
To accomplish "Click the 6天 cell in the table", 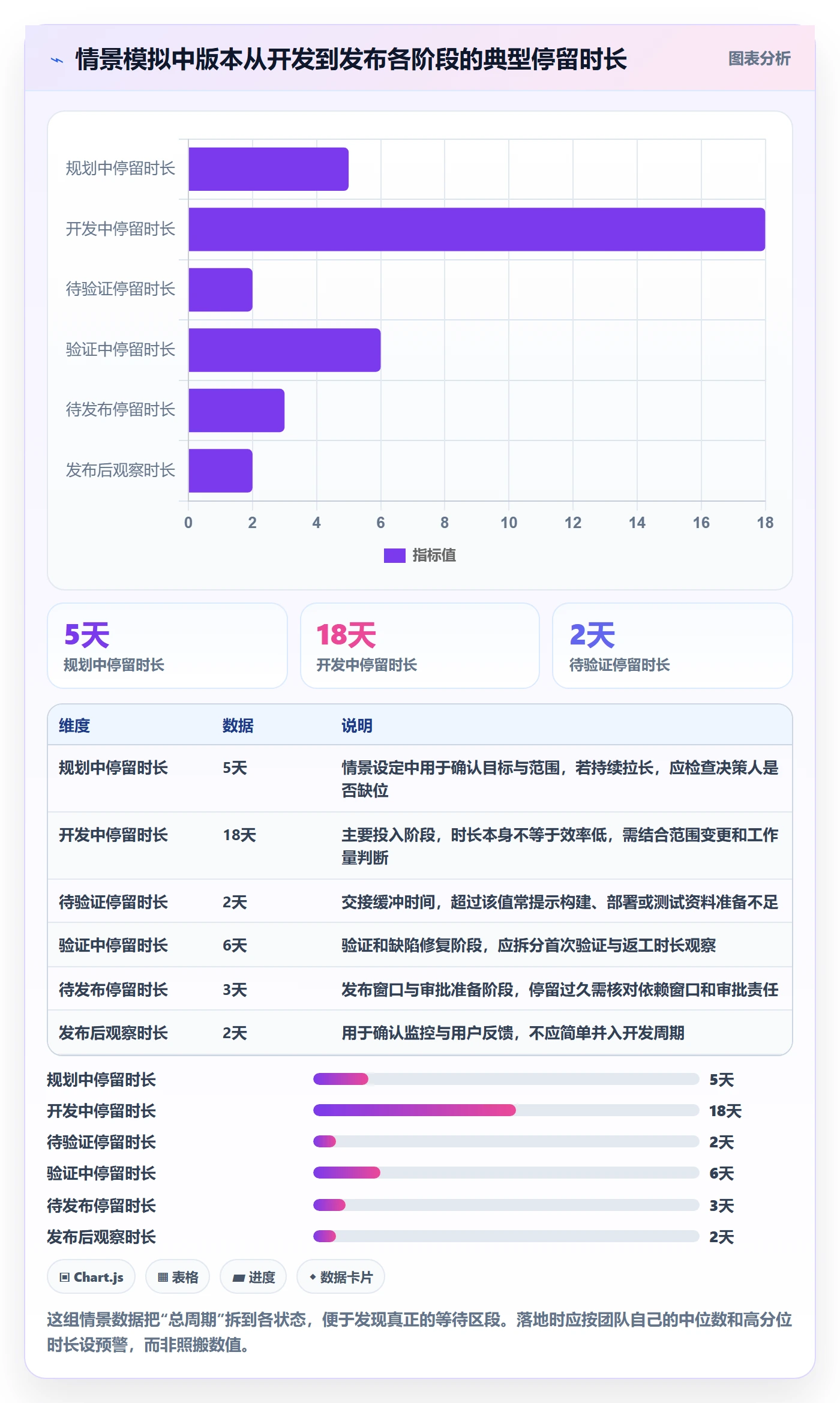I will pos(235,945).
